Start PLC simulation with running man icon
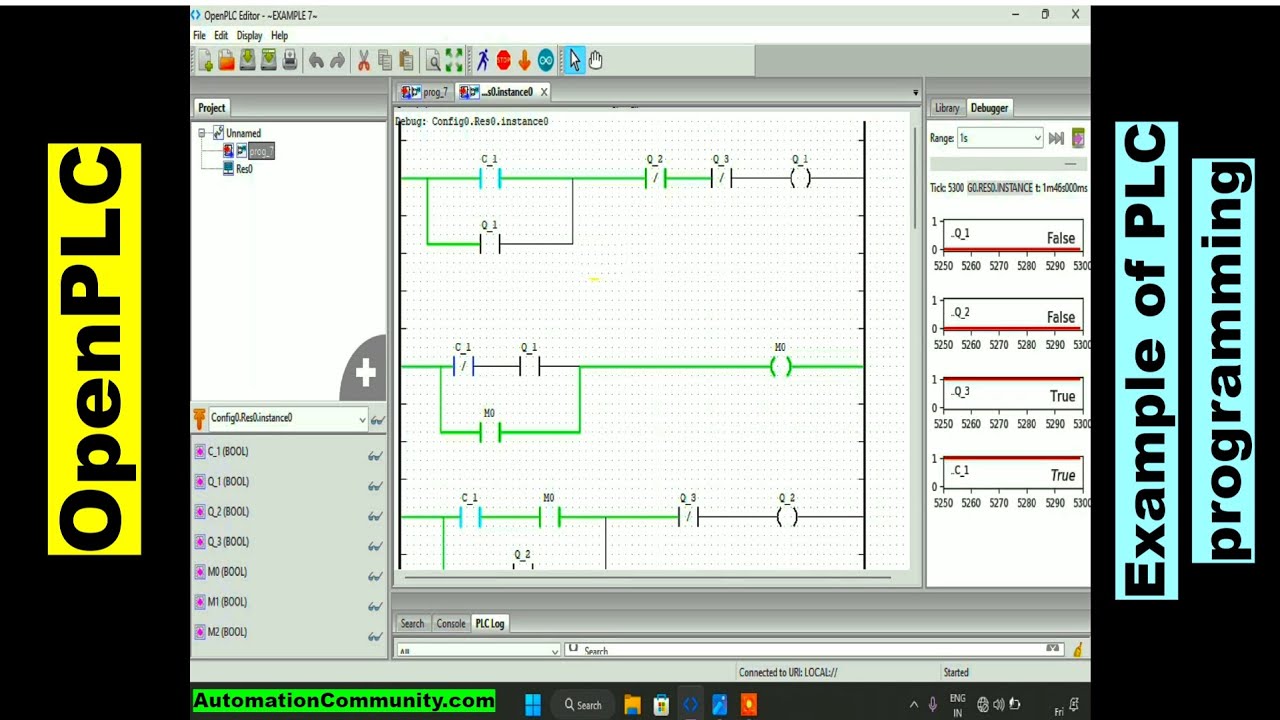This screenshot has width=1280, height=720. pos(483,61)
